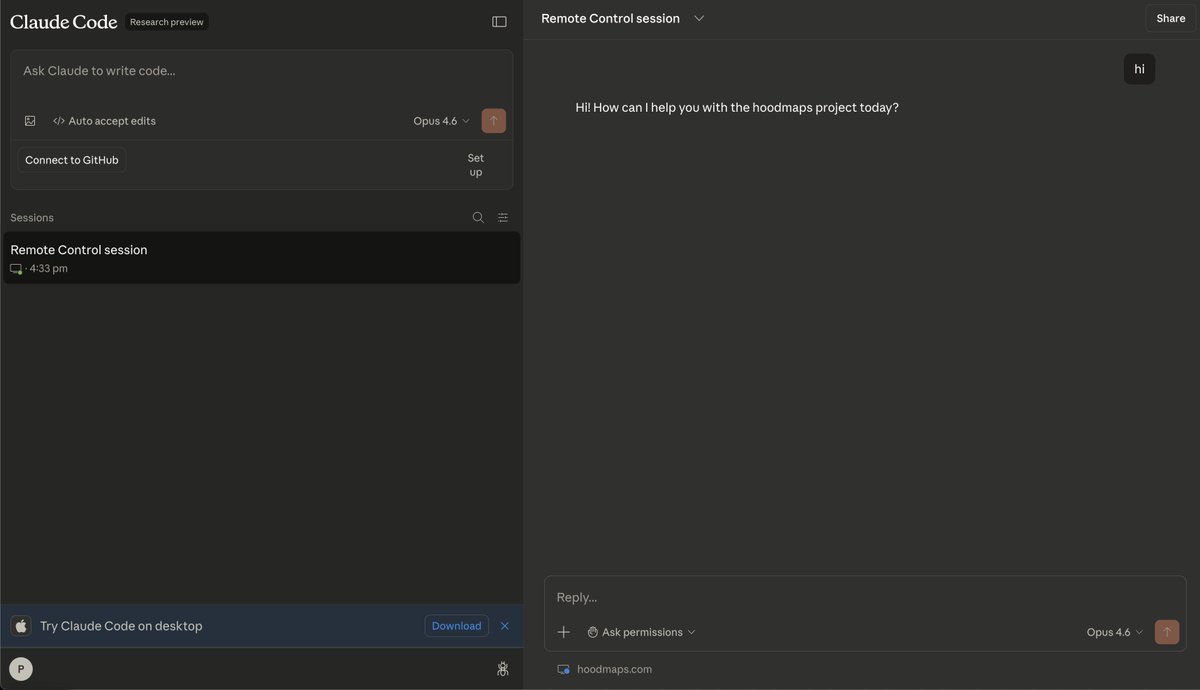
Task: Collapse the sidebar panel icon
Action: tap(499, 21)
